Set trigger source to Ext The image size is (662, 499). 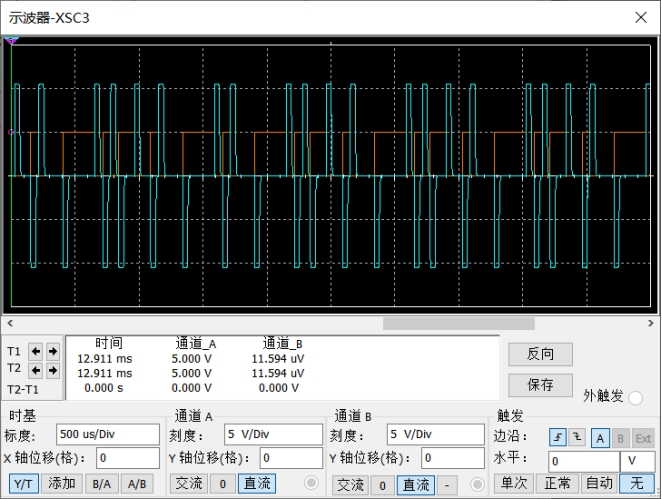click(x=643, y=438)
